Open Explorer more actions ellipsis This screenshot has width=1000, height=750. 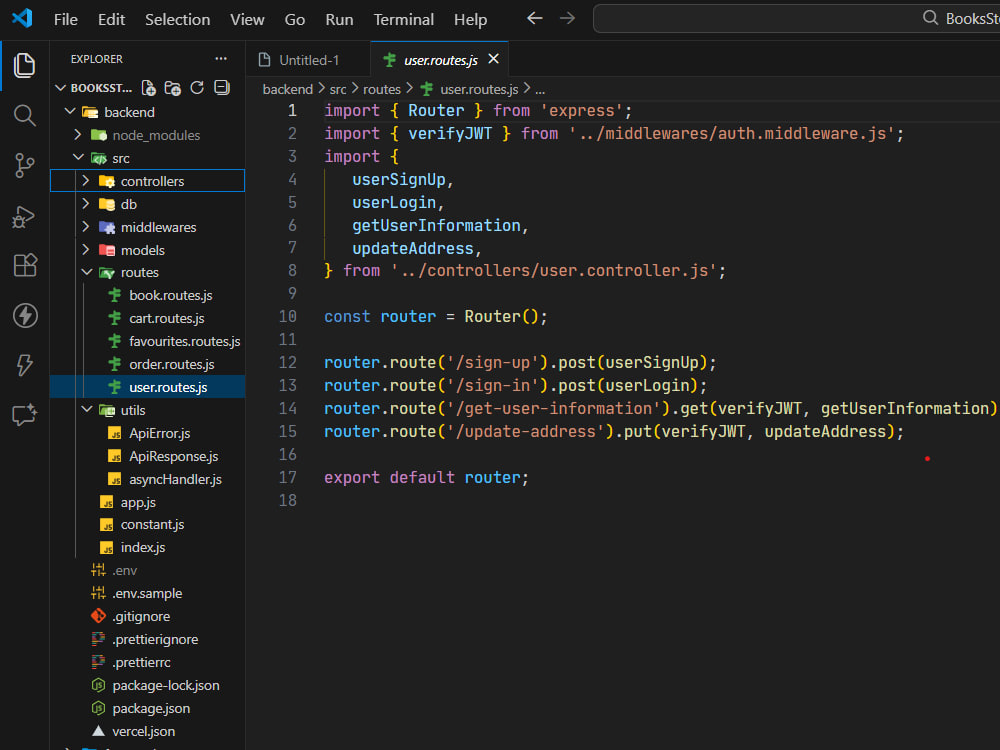click(221, 59)
